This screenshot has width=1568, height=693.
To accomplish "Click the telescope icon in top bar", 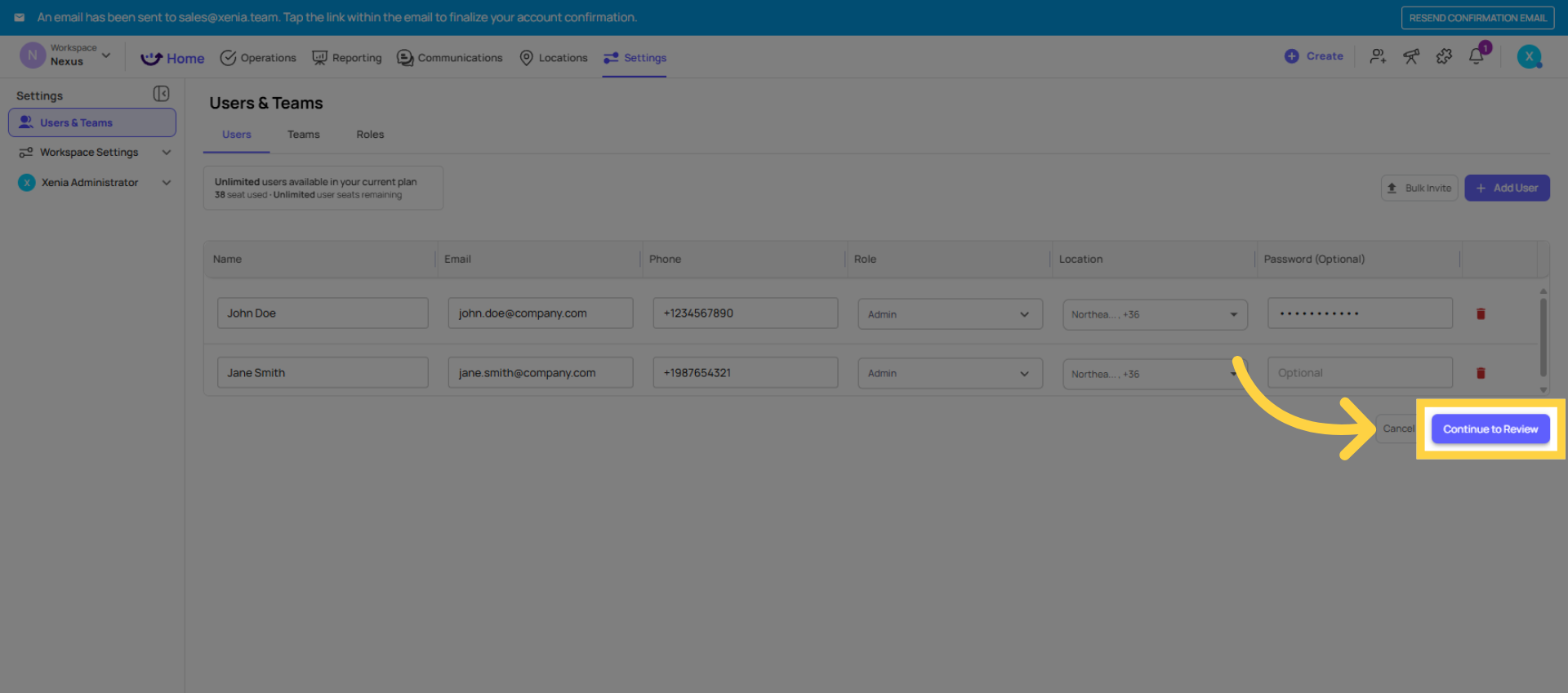I will [1411, 56].
